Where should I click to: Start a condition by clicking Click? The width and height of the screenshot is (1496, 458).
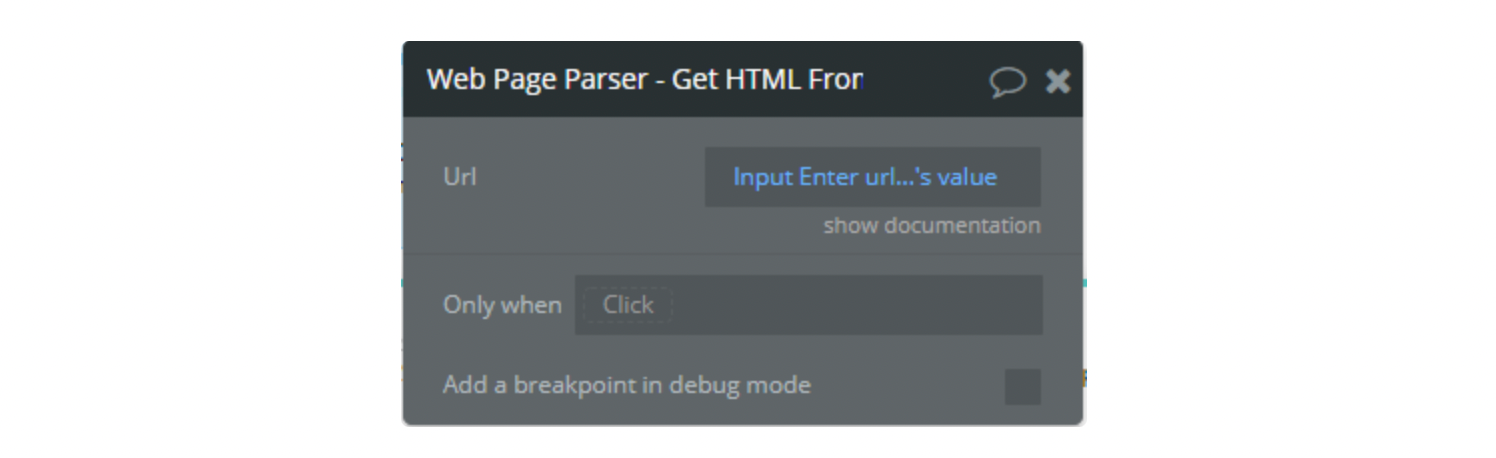click(x=627, y=305)
